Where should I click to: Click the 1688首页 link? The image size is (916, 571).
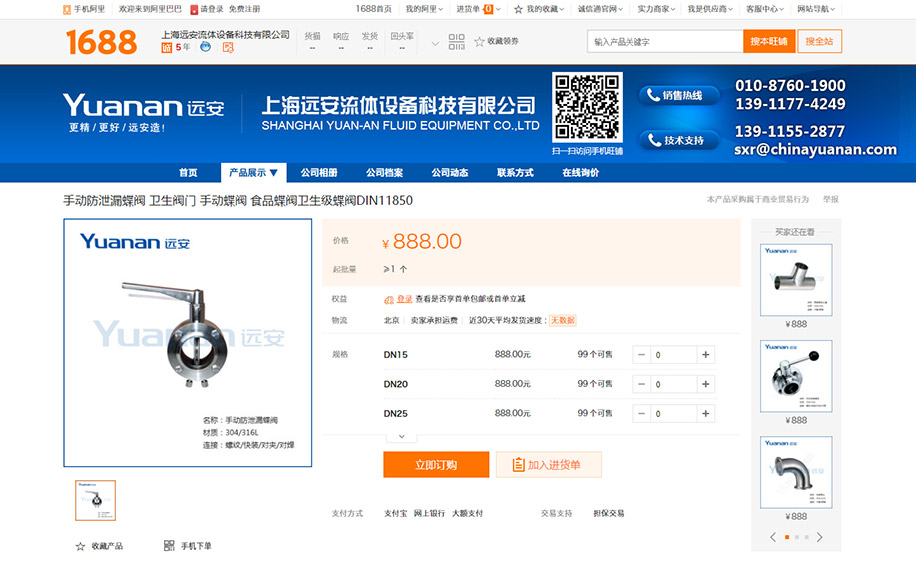click(x=373, y=9)
